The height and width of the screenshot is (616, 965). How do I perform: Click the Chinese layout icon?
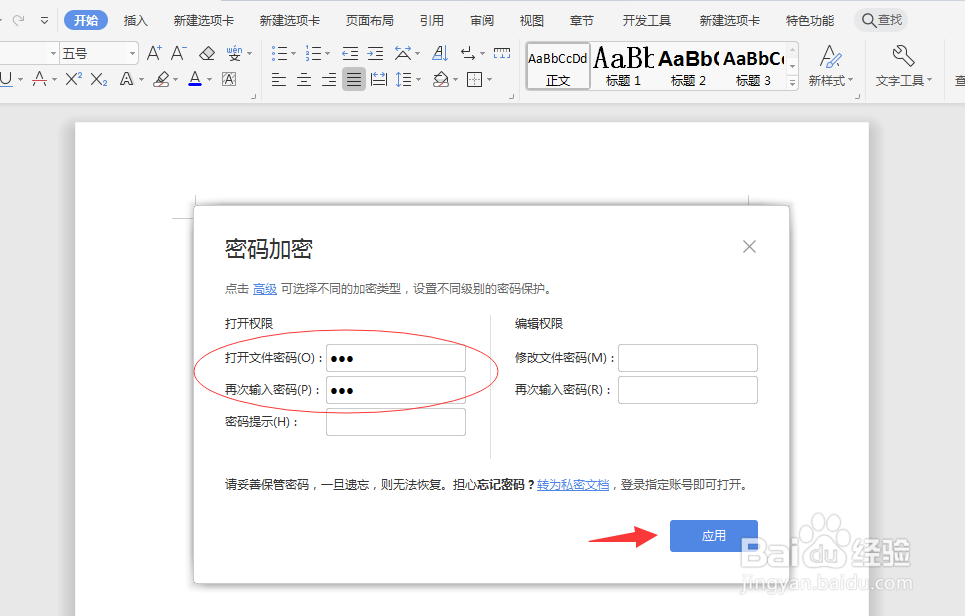click(x=402, y=54)
